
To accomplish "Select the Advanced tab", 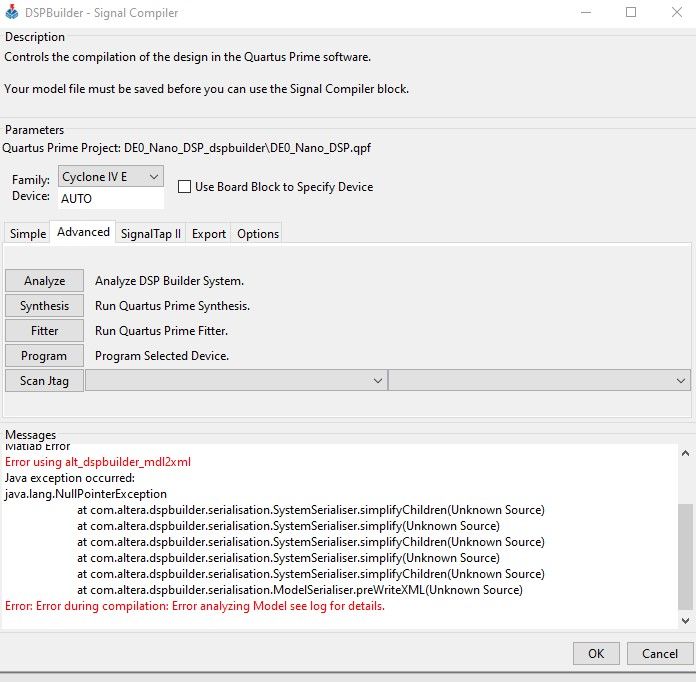I will [83, 232].
